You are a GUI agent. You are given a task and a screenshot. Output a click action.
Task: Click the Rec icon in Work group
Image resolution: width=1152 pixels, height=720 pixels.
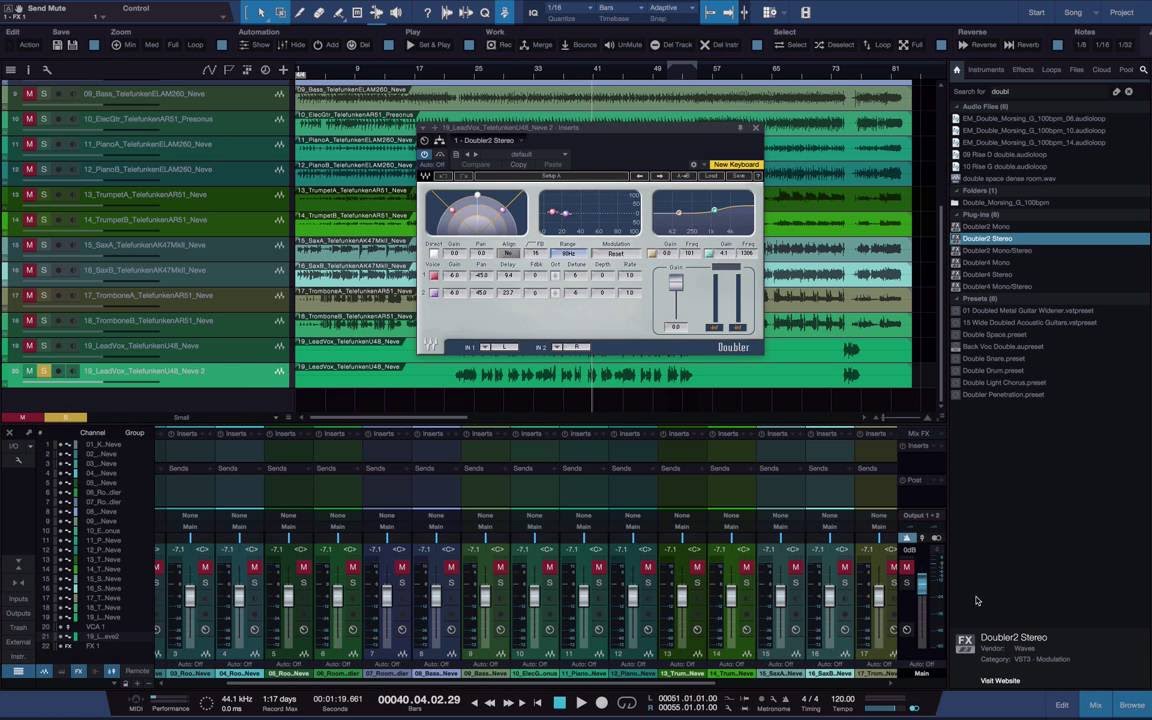(x=491, y=45)
